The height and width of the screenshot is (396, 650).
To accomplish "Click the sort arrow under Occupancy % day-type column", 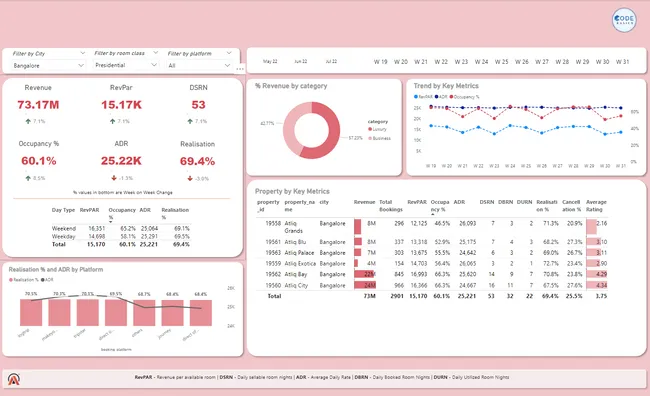I will click(111, 222).
